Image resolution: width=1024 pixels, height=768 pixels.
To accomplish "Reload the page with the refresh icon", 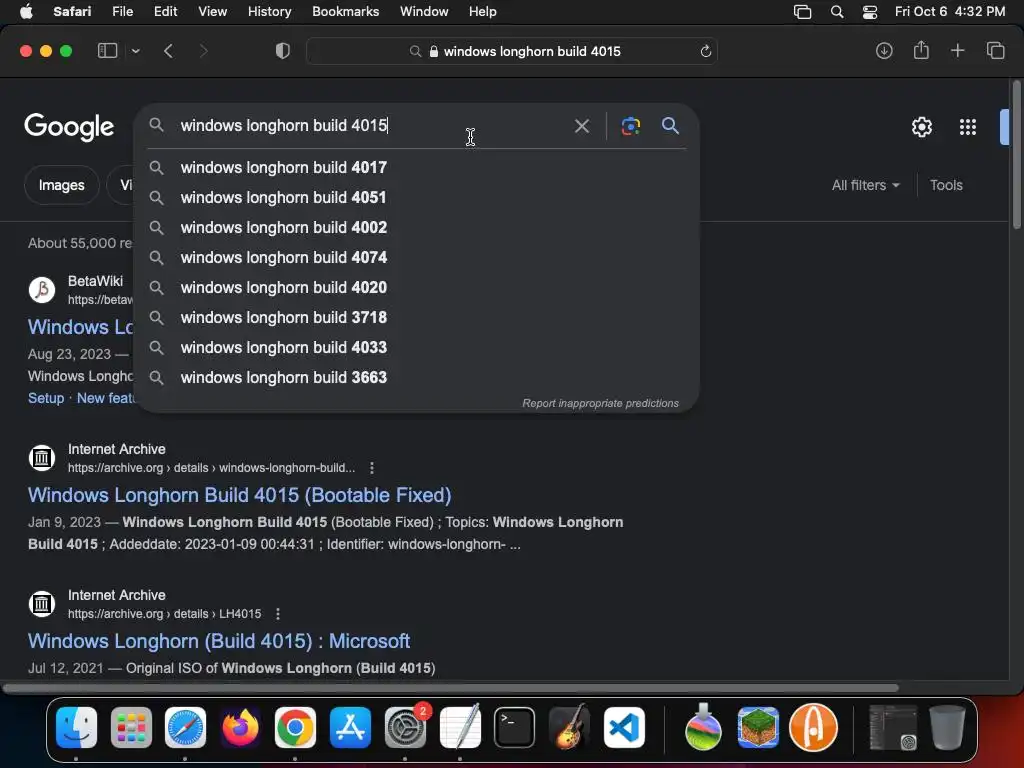I will pyautogui.click(x=705, y=51).
